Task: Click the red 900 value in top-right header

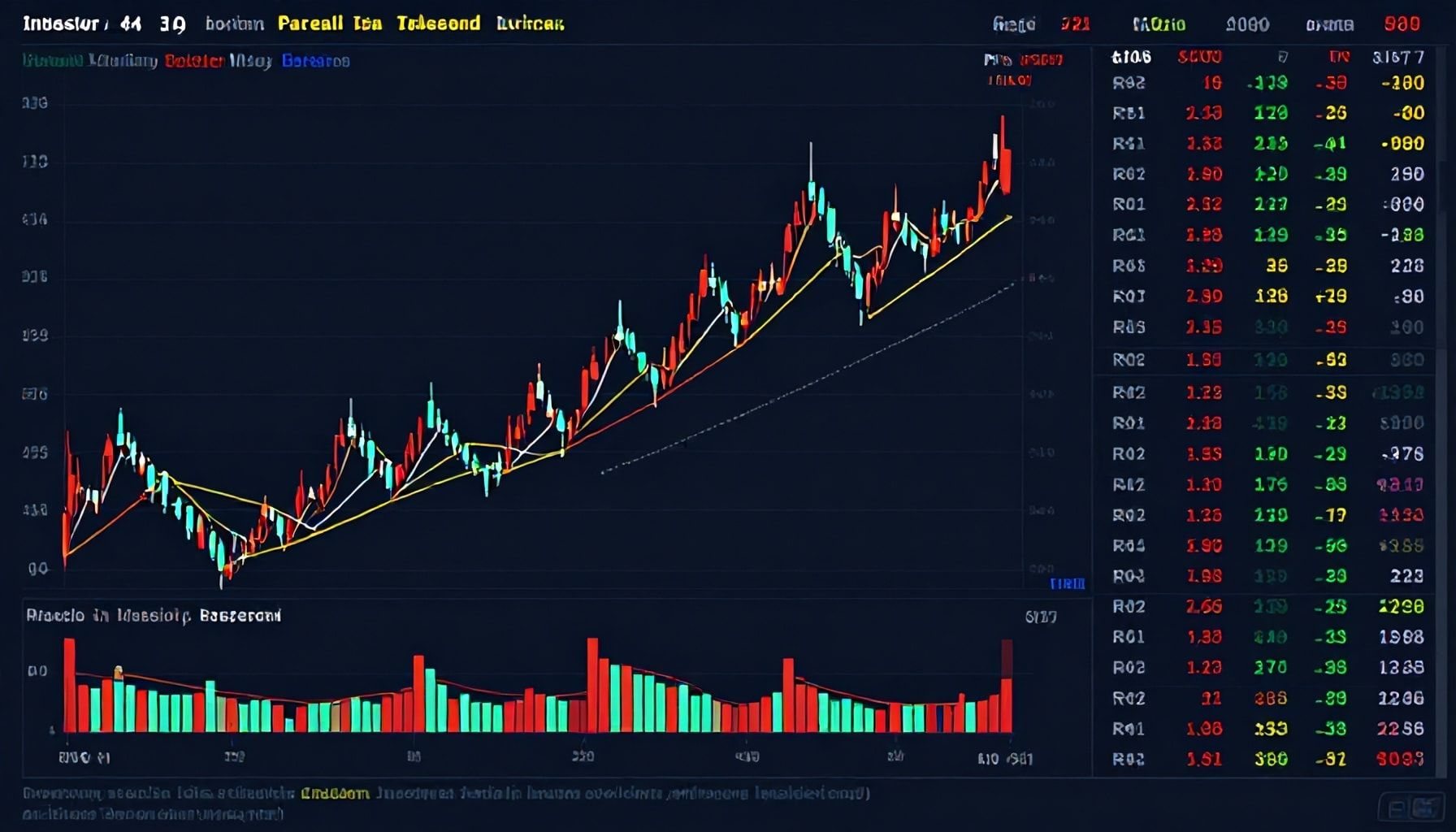Action: click(x=1402, y=24)
